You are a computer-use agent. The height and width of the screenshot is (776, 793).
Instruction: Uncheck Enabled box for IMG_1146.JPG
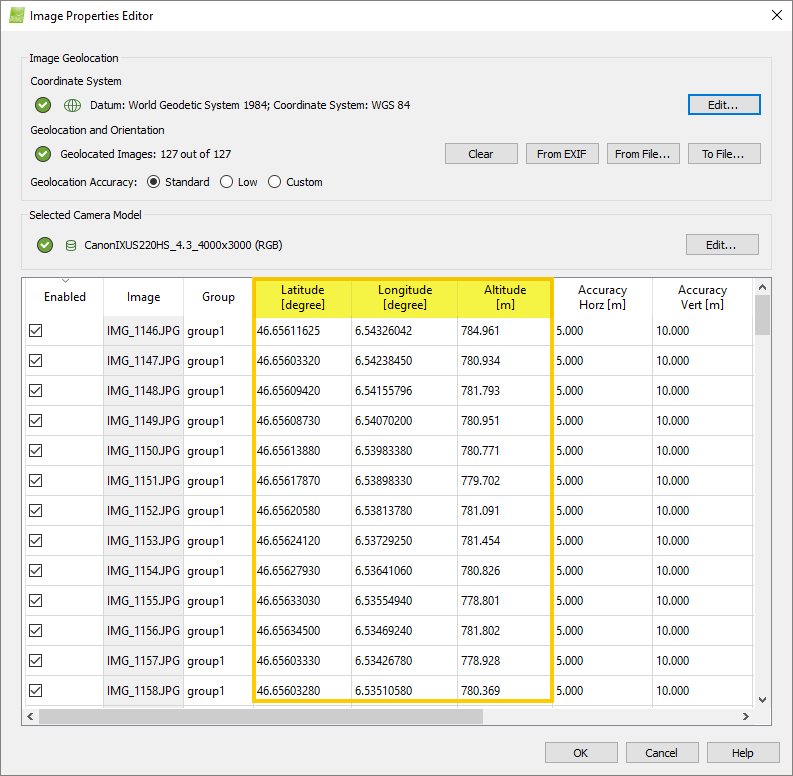tap(36, 331)
